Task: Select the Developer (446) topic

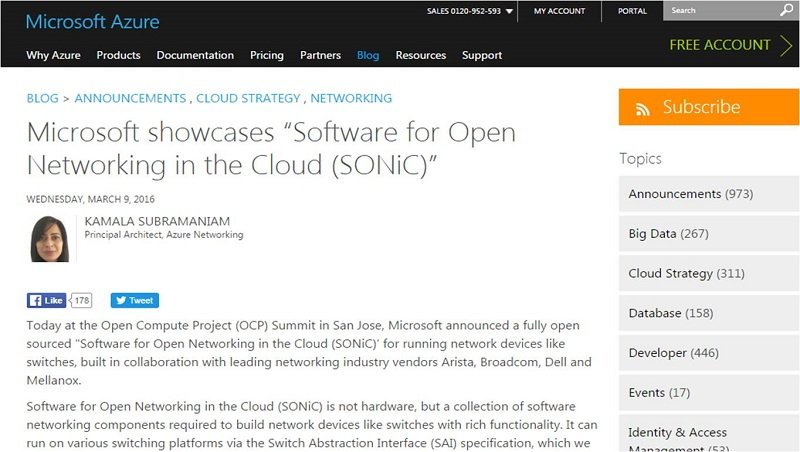Action: 709,353
